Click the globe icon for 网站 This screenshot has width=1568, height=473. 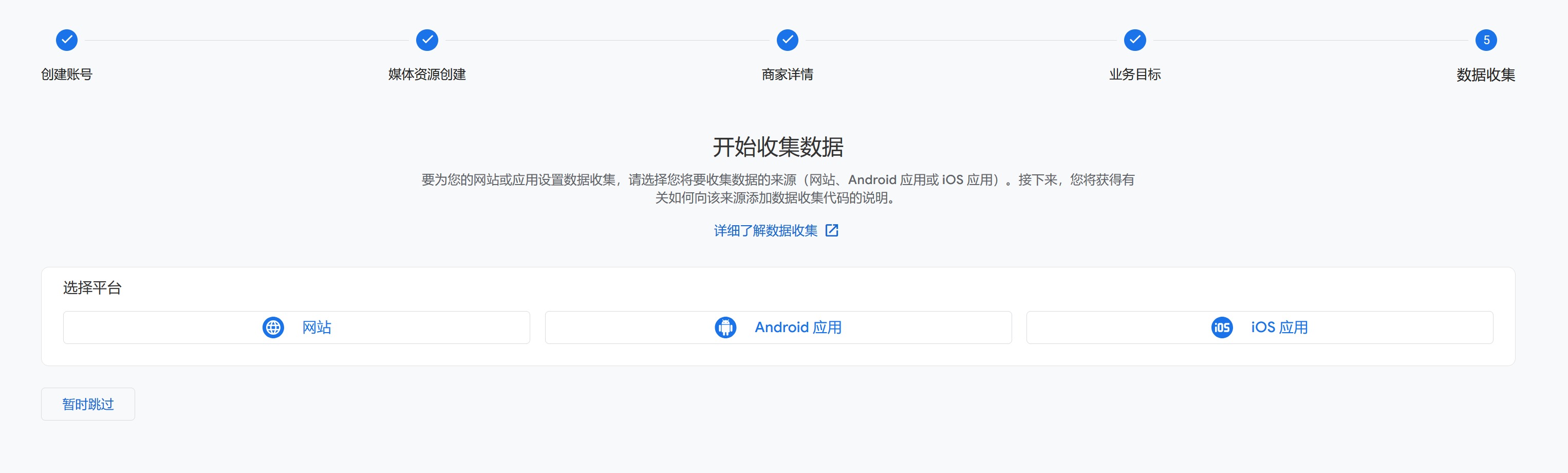273,328
